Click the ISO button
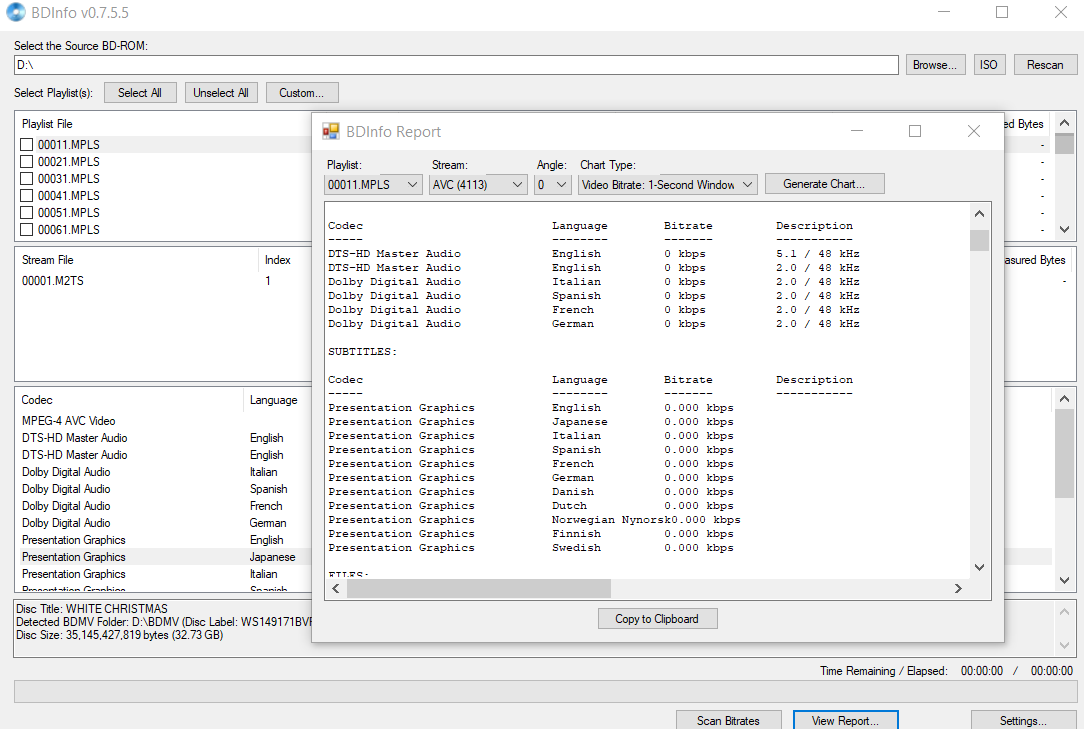Screen dimensions: 1084x729 [989, 65]
